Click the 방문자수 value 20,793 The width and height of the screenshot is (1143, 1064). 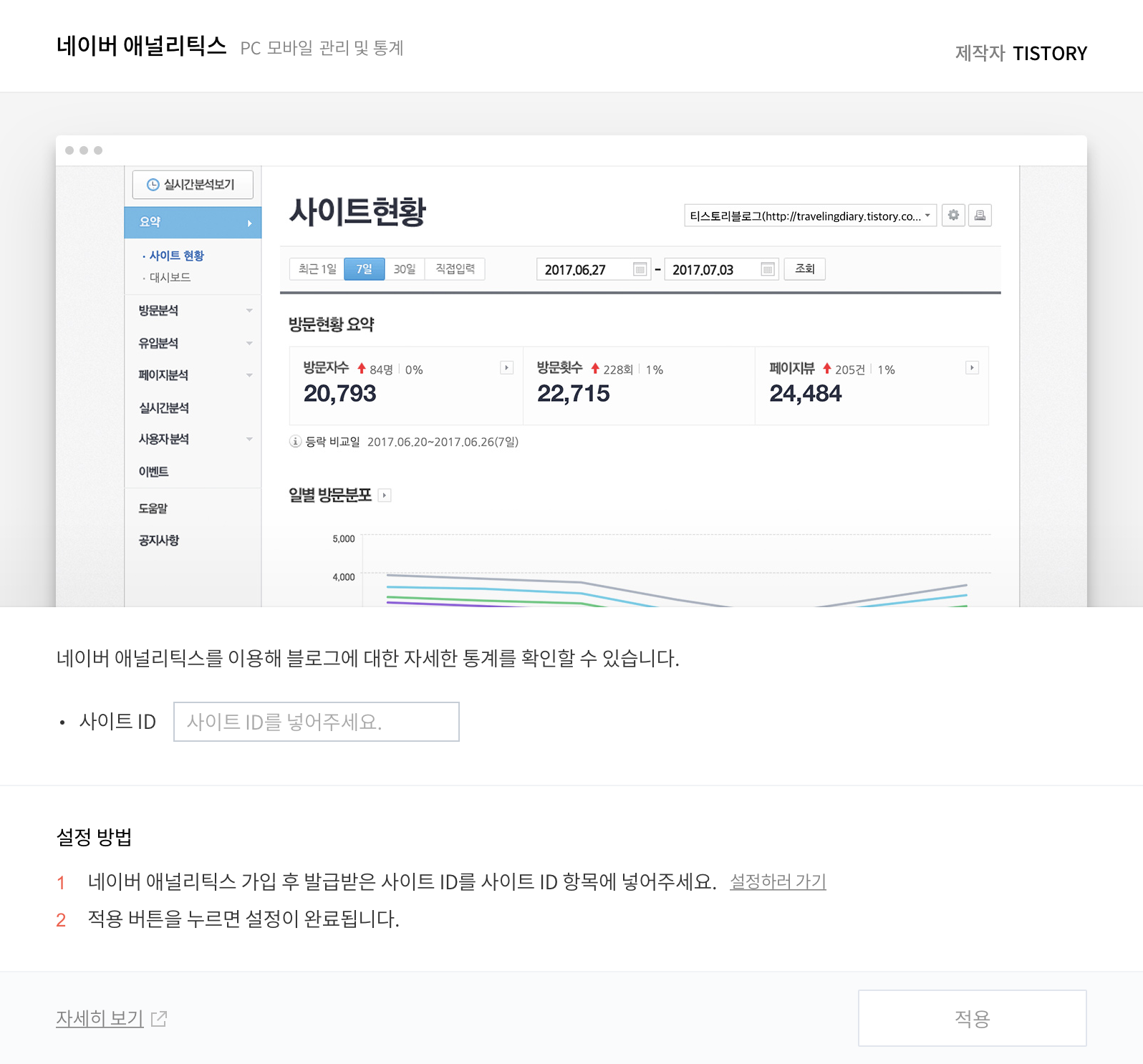(339, 393)
